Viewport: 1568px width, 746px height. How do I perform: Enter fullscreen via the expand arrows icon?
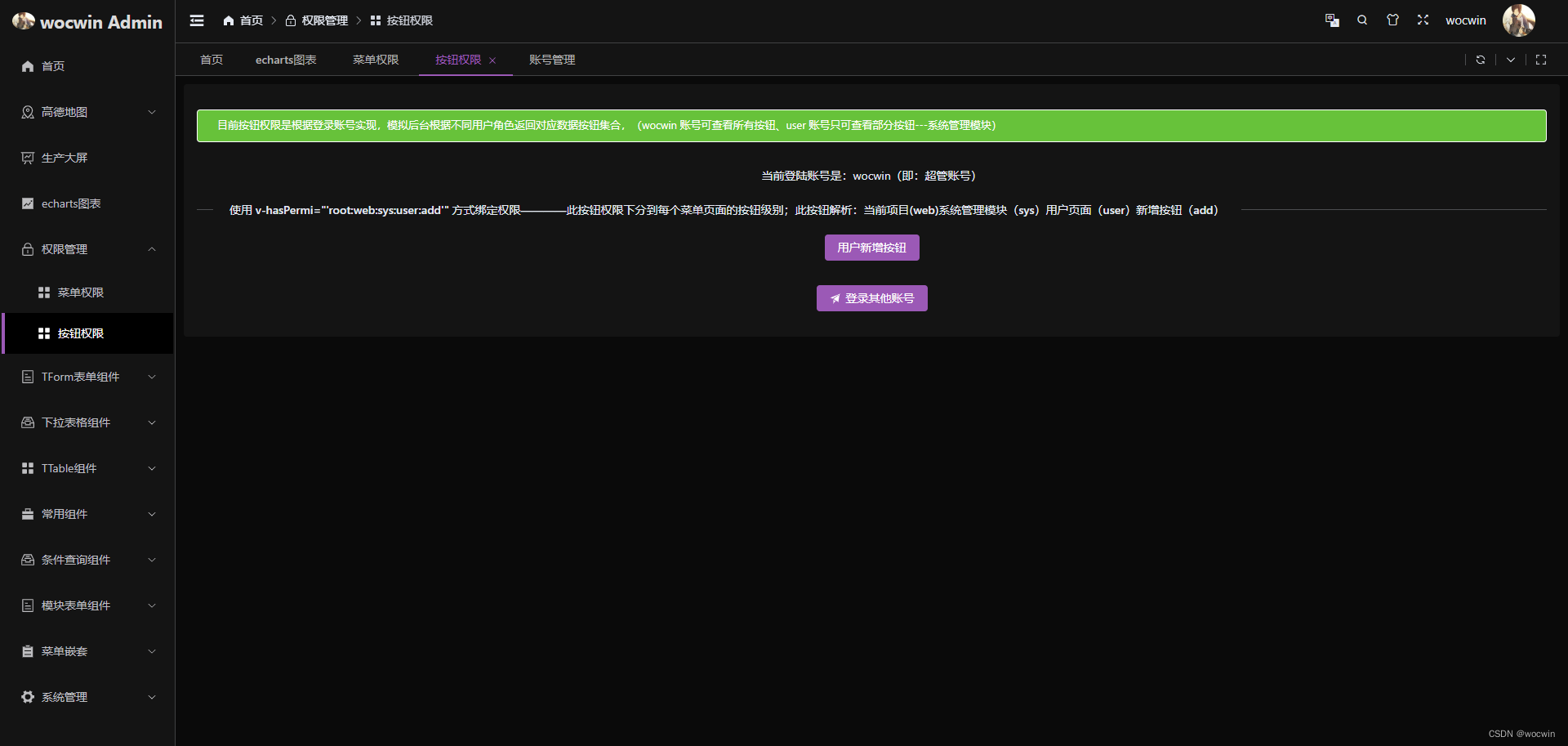(1423, 20)
